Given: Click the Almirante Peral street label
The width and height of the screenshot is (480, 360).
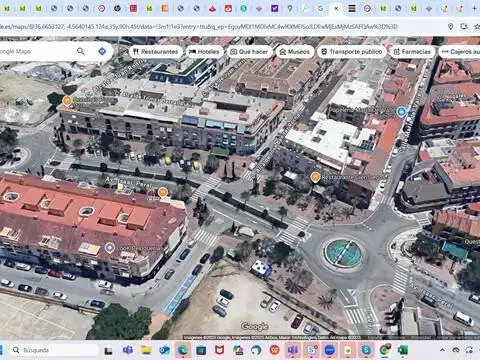Looking at the screenshot, I should pos(129,182).
